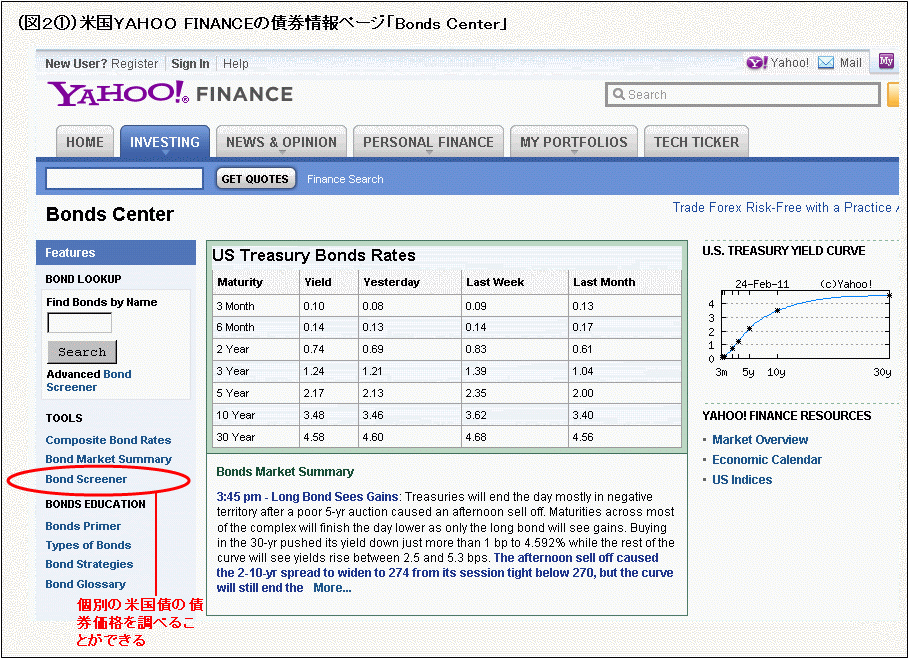
Task: Click the Maturity column header
Action: 240,282
